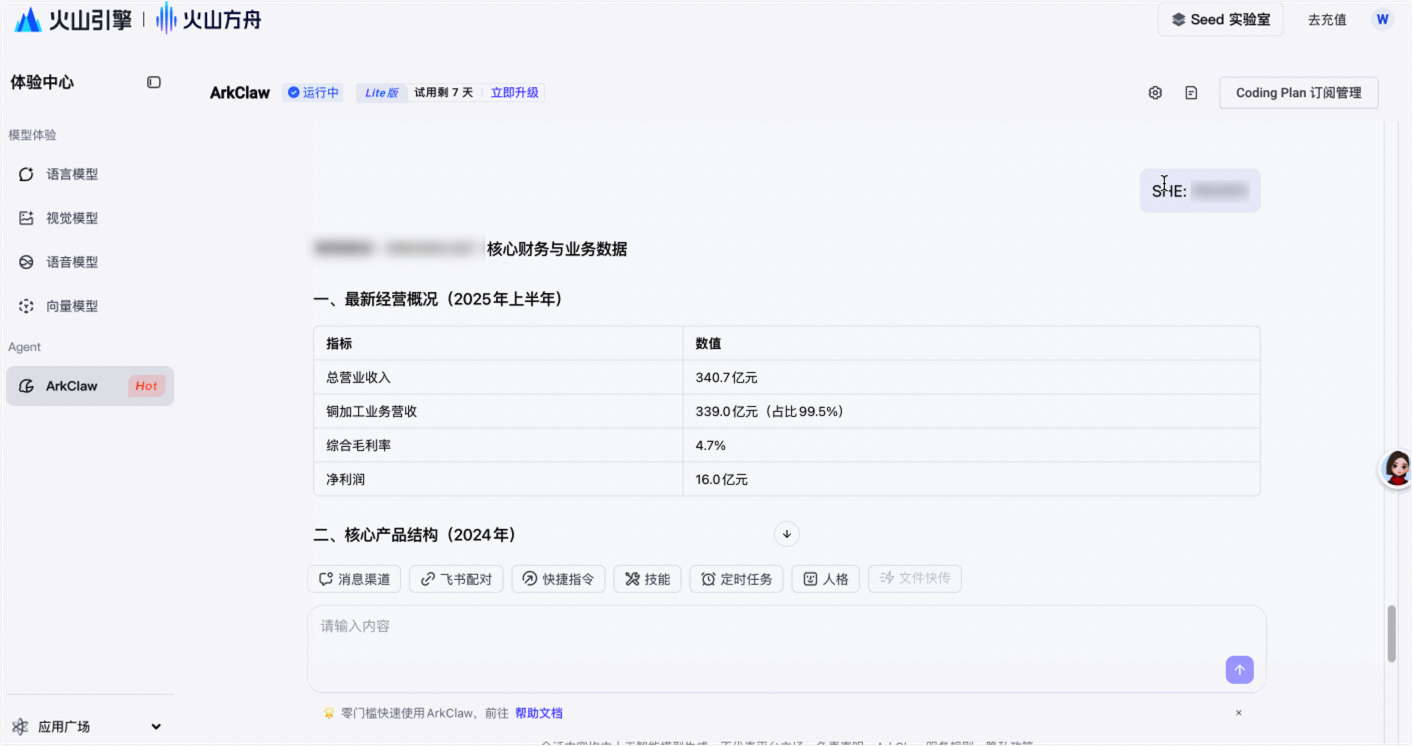Open the settings gear icon

pos(1155,93)
